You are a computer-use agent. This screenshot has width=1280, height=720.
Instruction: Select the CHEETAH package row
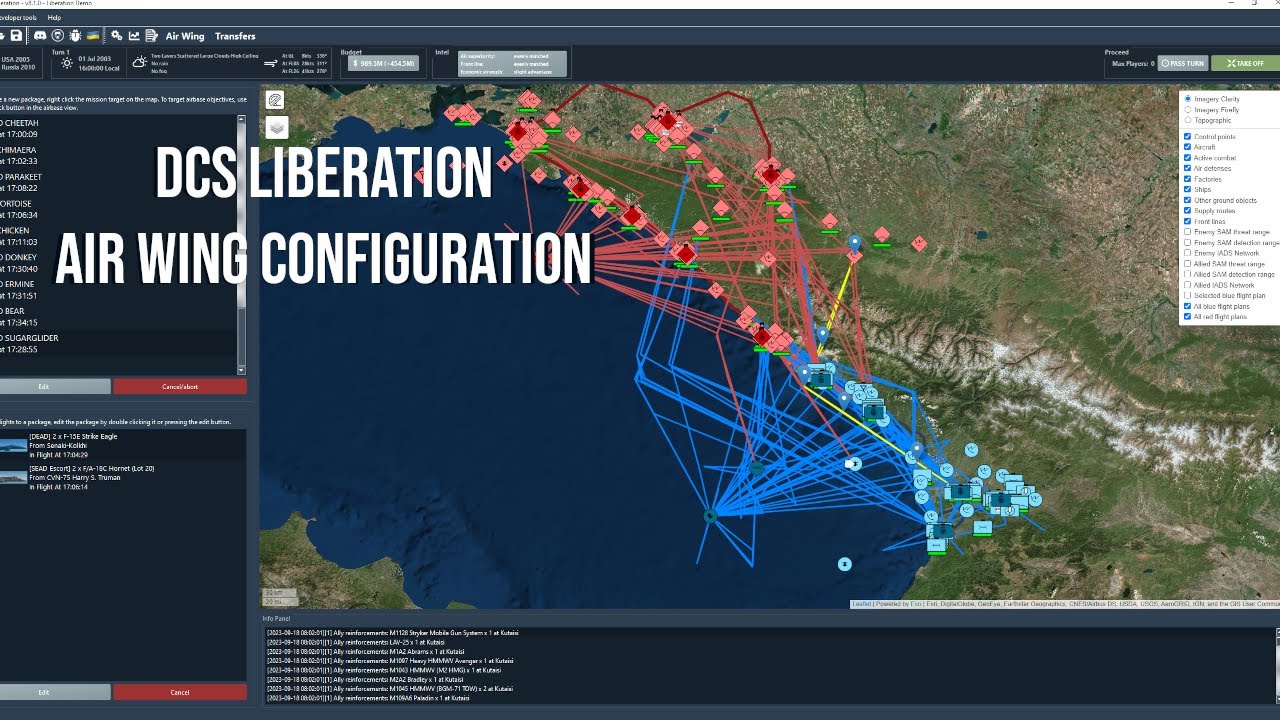click(x=118, y=128)
